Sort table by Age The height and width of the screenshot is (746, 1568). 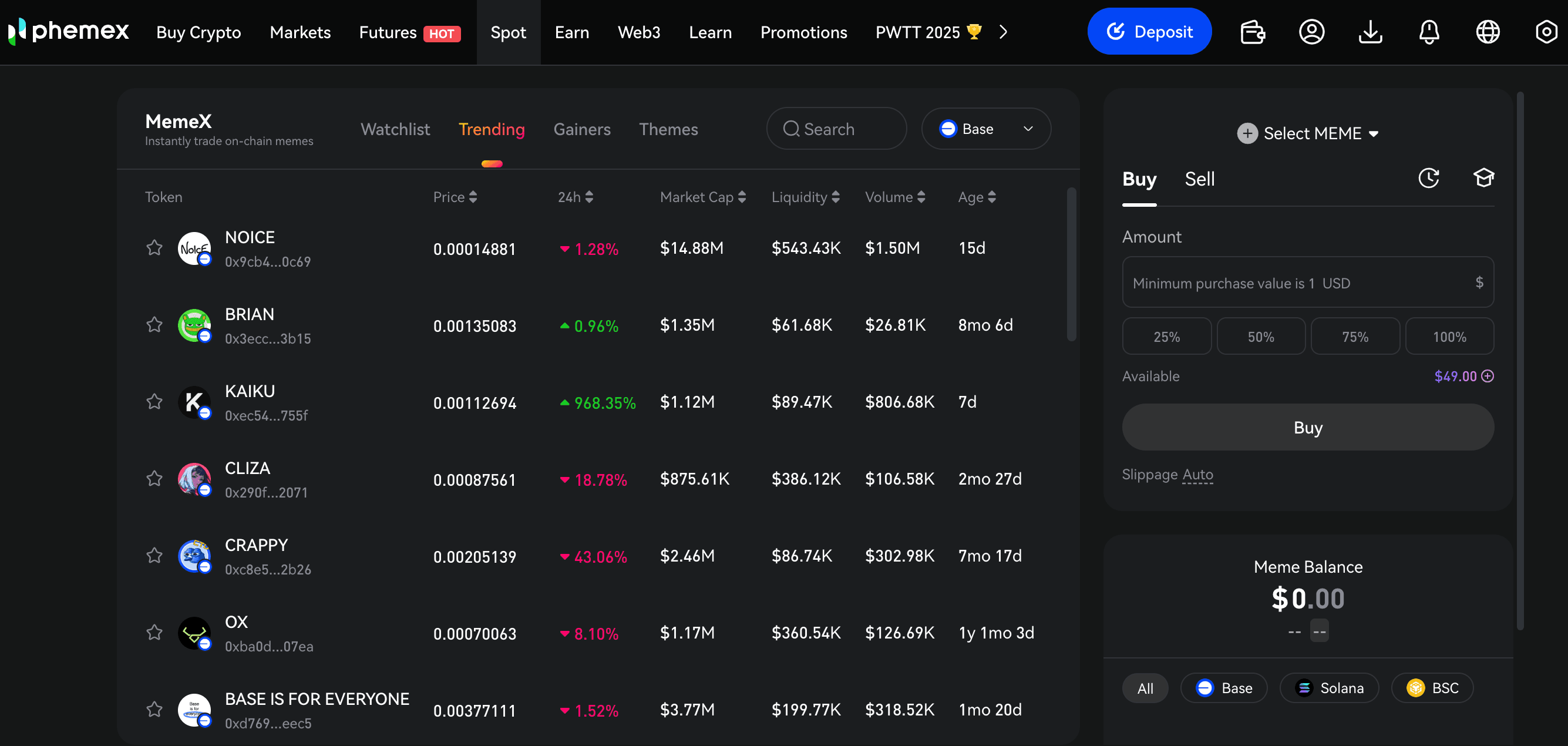[977, 197]
